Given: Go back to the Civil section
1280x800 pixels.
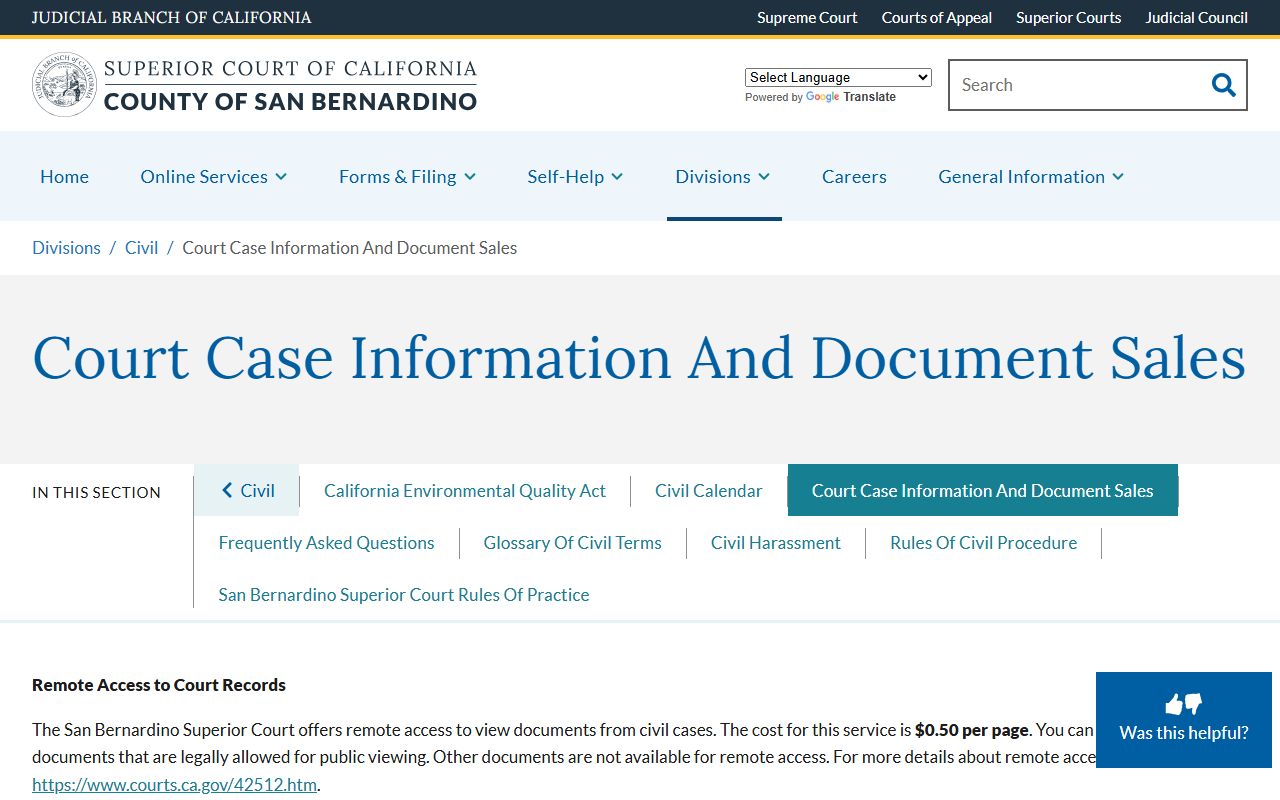Looking at the screenshot, I should pos(247,490).
